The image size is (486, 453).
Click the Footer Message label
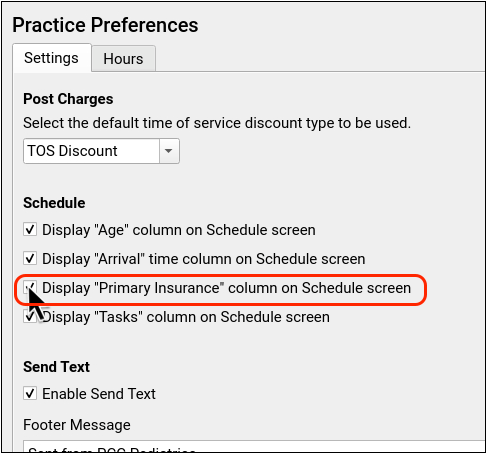[77, 425]
